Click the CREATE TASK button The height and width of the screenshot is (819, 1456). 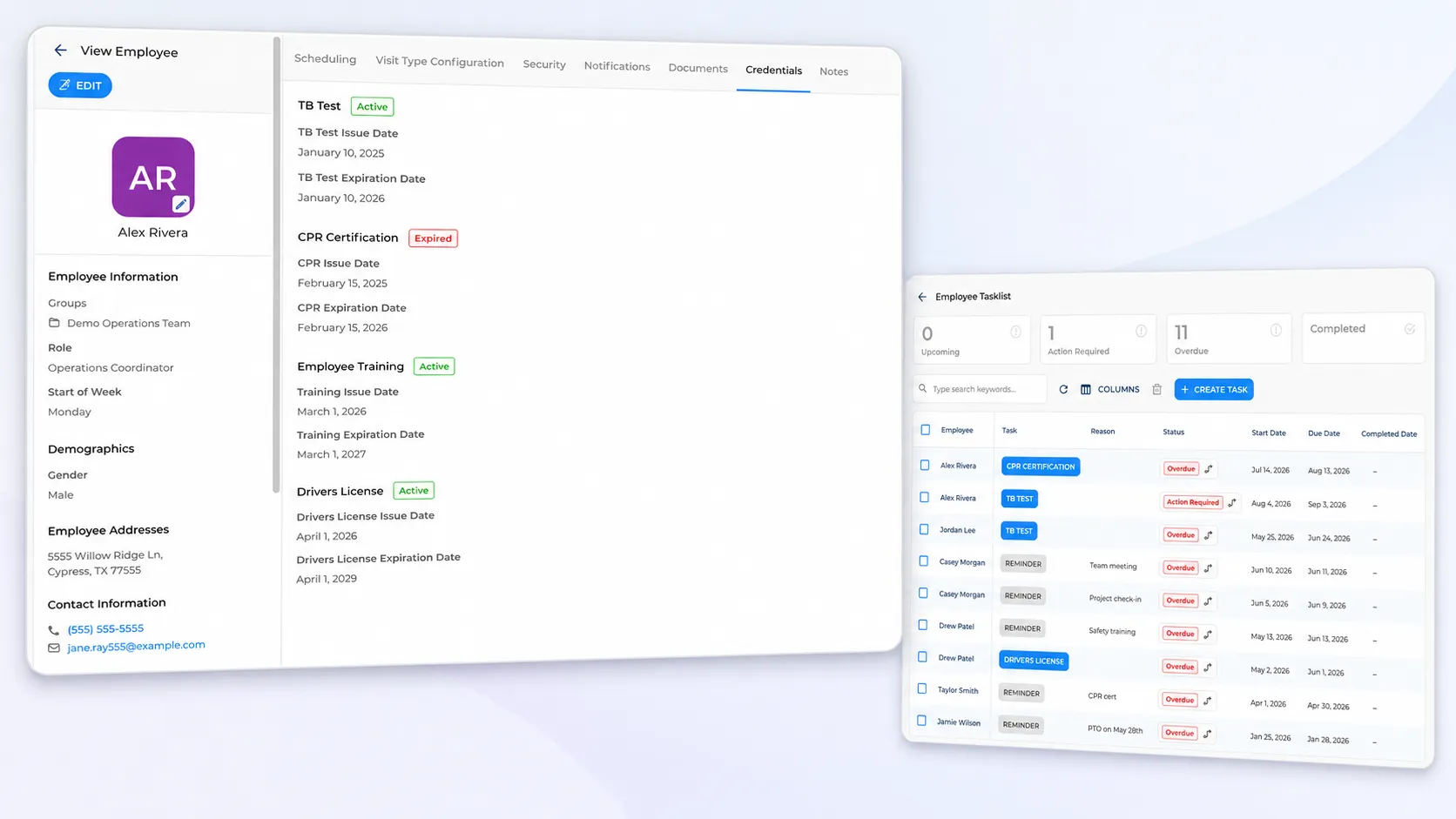pos(1214,389)
